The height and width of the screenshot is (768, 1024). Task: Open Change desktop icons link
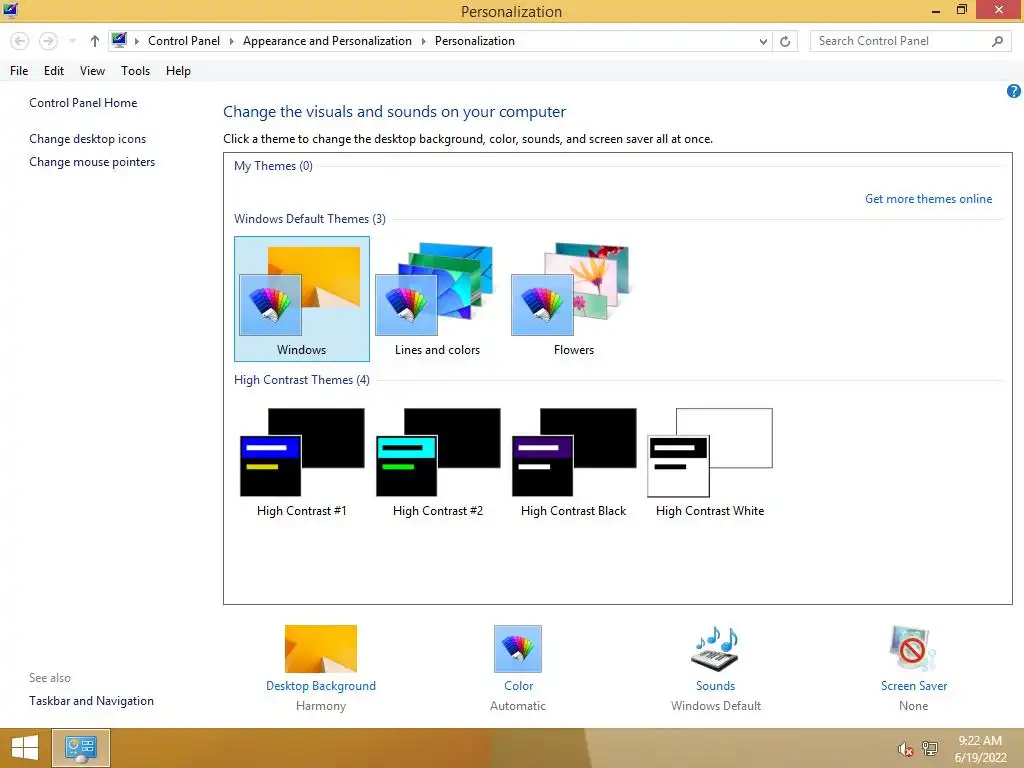[x=88, y=138]
